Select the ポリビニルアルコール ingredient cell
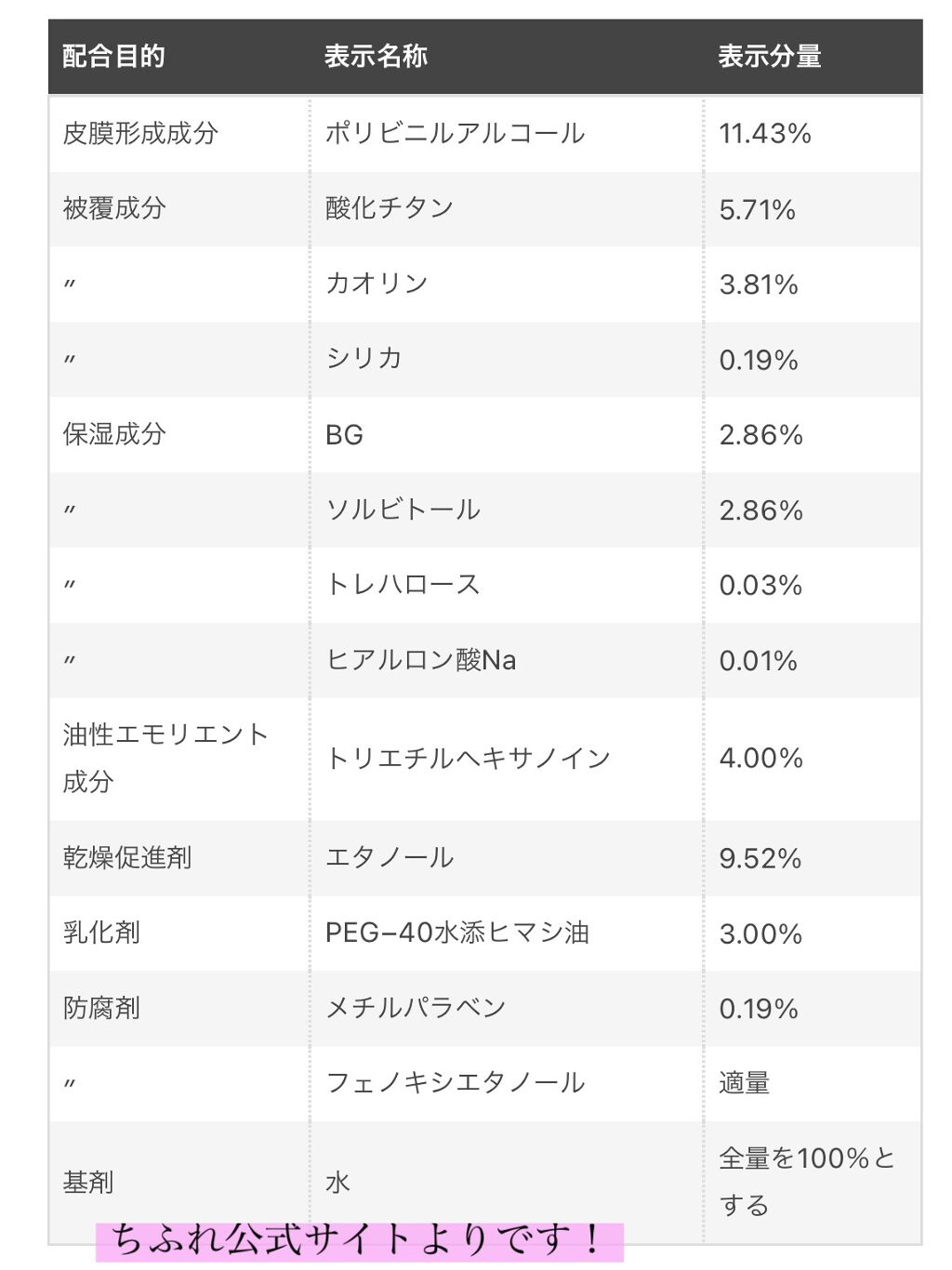The image size is (952, 1270). (455, 134)
